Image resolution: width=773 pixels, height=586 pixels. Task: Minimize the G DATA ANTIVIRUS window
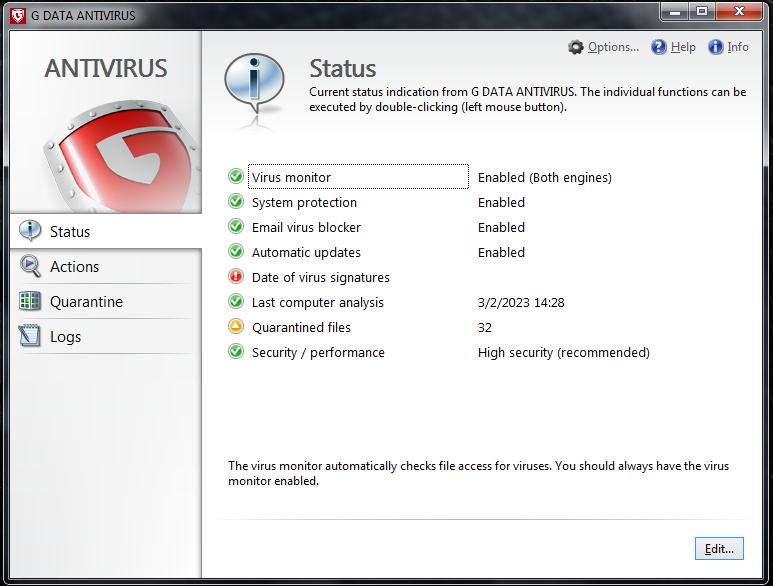pyautogui.click(x=675, y=12)
